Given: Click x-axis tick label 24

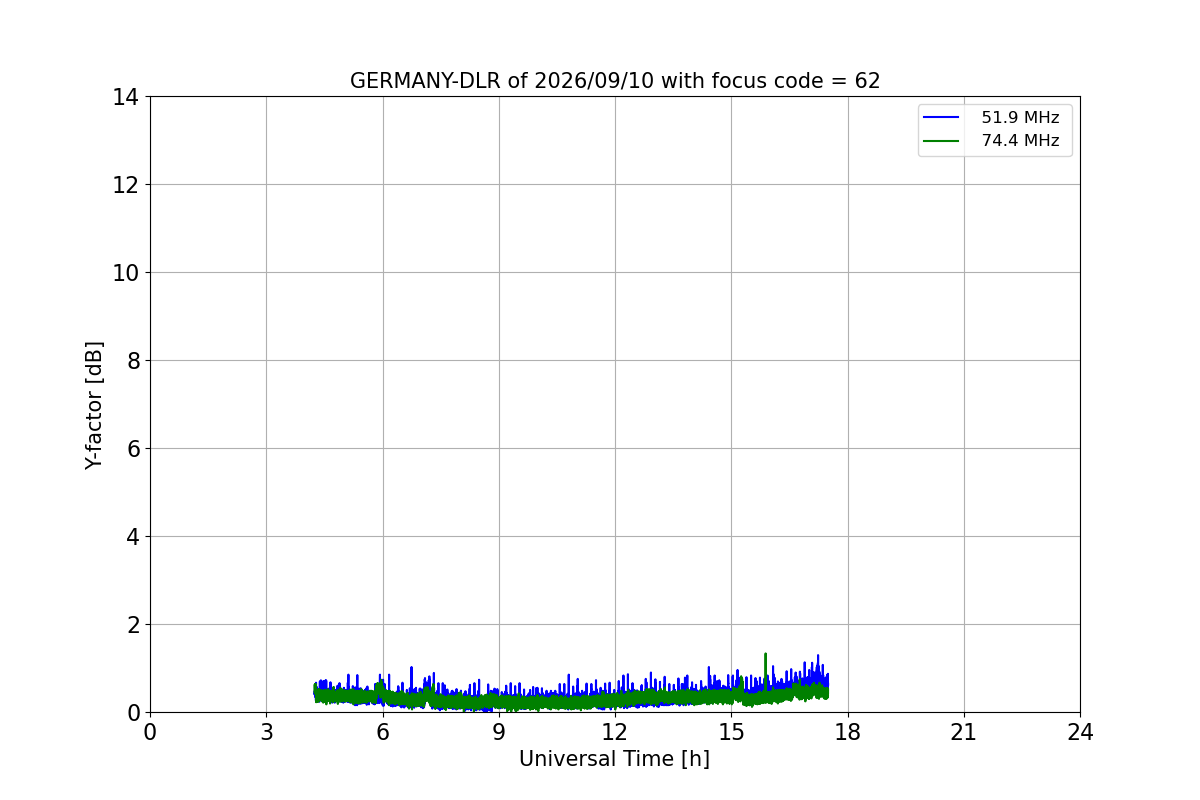Looking at the screenshot, I should click(1080, 732).
